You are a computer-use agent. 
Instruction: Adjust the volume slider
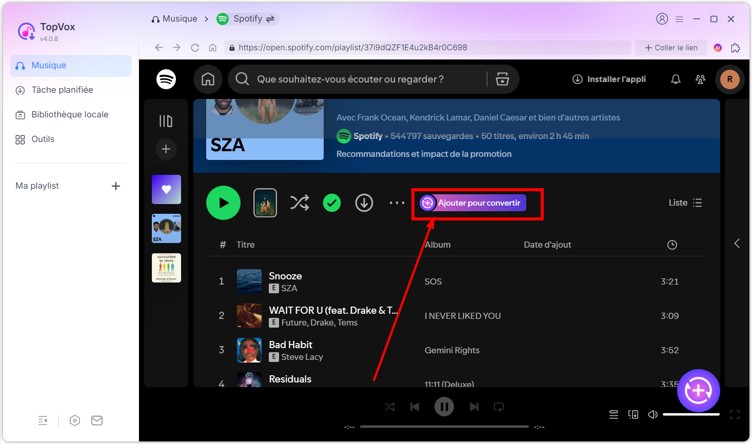[x=691, y=414]
